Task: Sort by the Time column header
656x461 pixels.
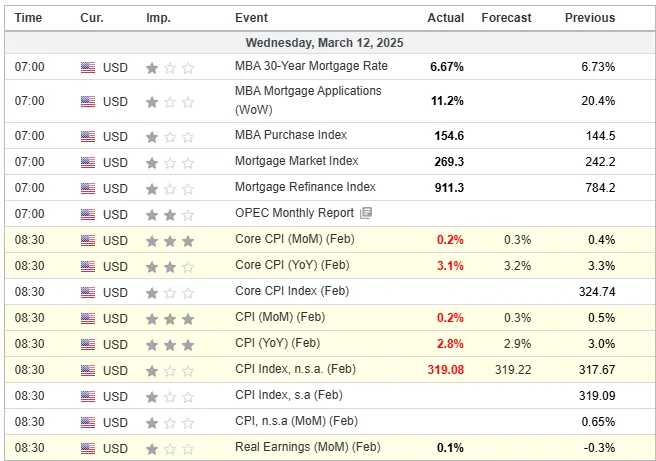Action: (29, 18)
